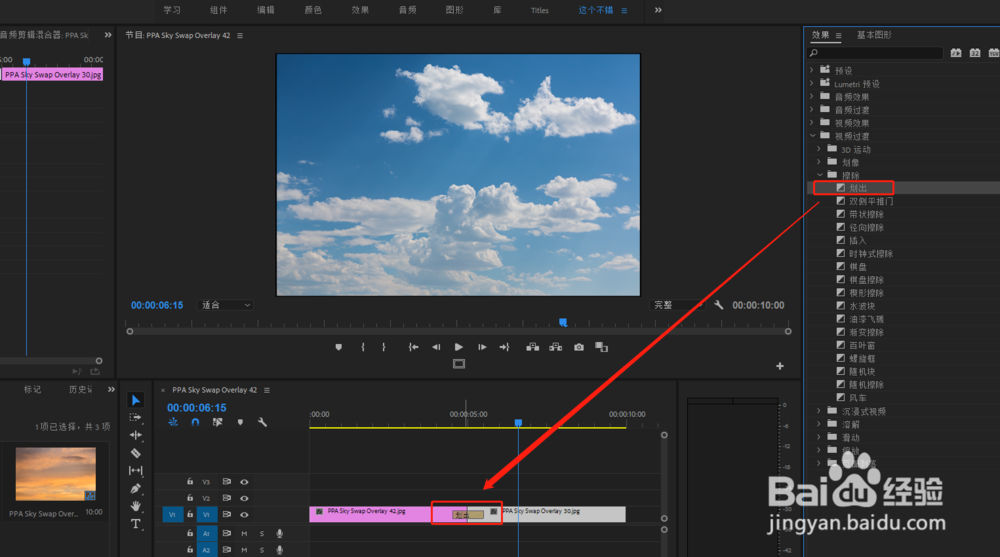Open the zoom level 适合 dropdown
Screen dimensions: 1000x557
[x=226, y=305]
